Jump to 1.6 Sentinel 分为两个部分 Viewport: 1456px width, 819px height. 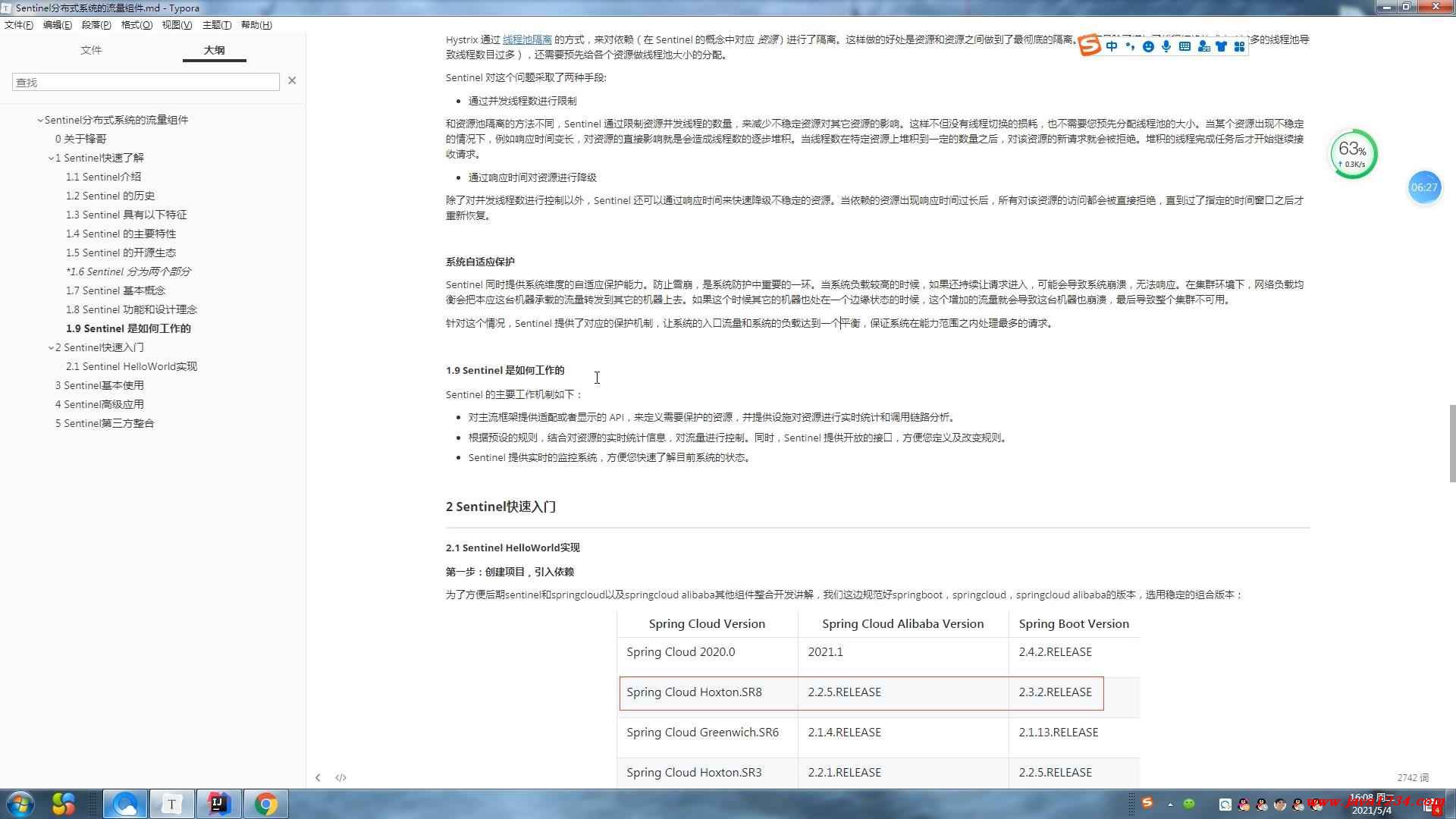[x=128, y=271]
